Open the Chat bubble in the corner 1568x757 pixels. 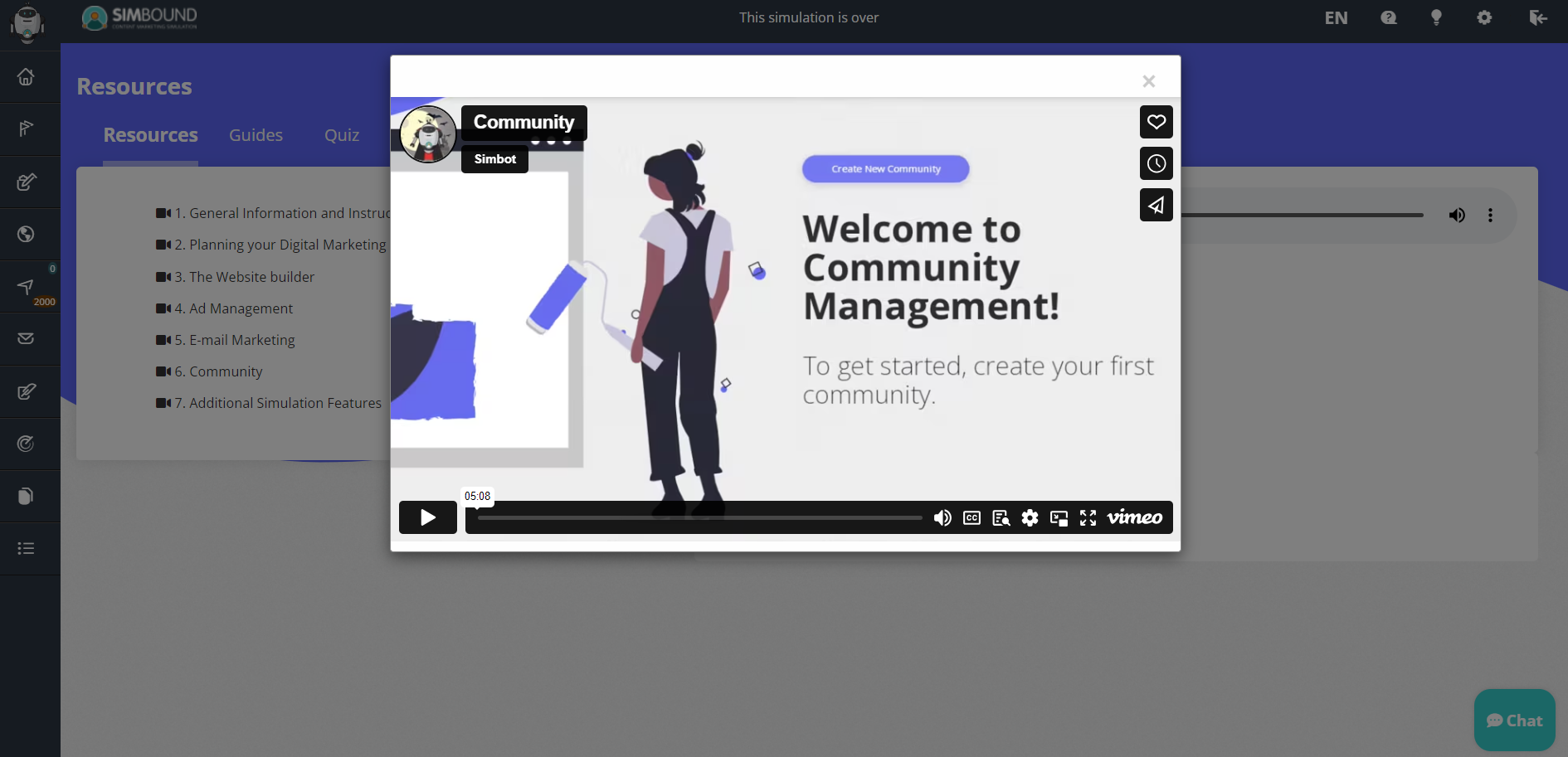point(1513,720)
